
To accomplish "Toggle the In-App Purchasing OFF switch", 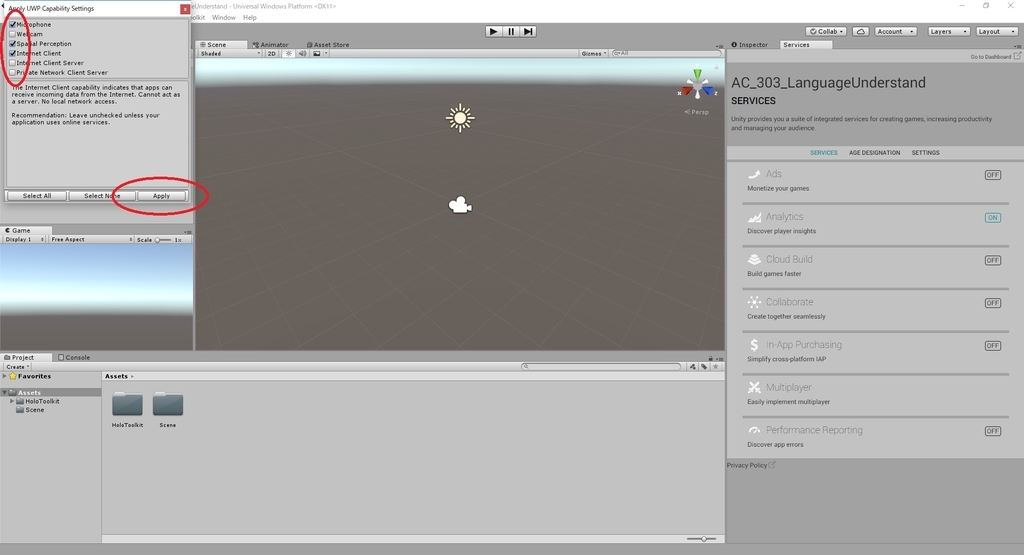I will pos(993,345).
